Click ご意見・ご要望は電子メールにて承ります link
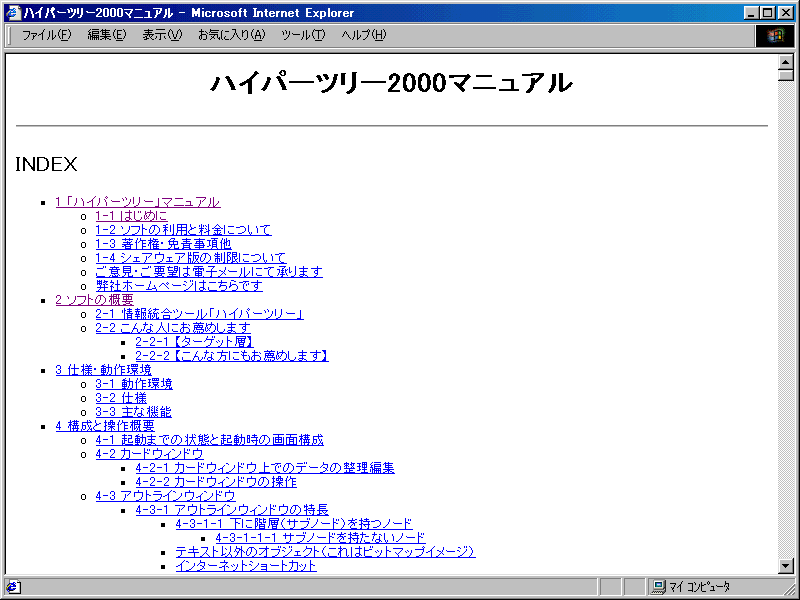 209,272
